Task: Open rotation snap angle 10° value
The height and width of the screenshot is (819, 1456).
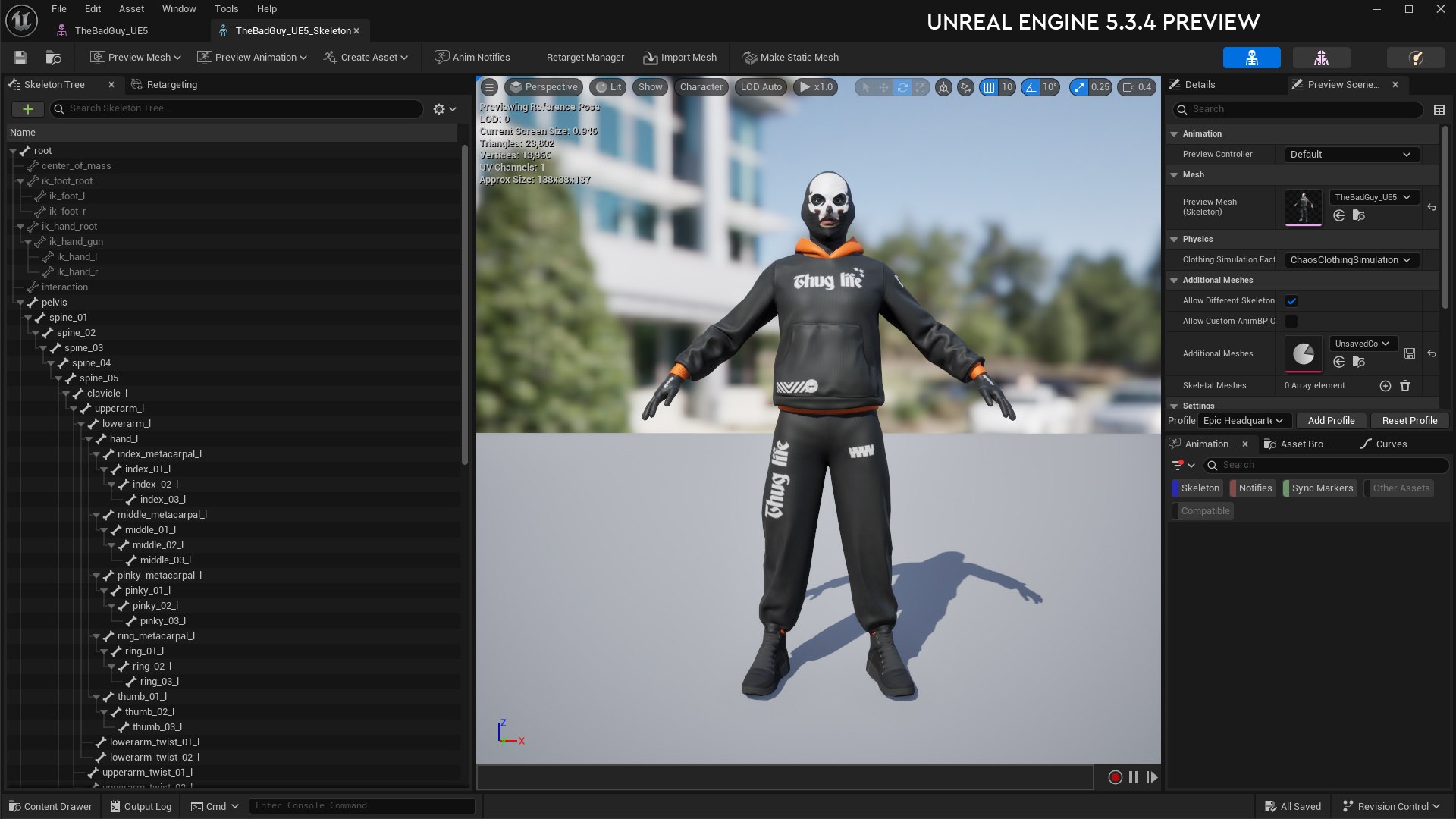Action: 1050,87
